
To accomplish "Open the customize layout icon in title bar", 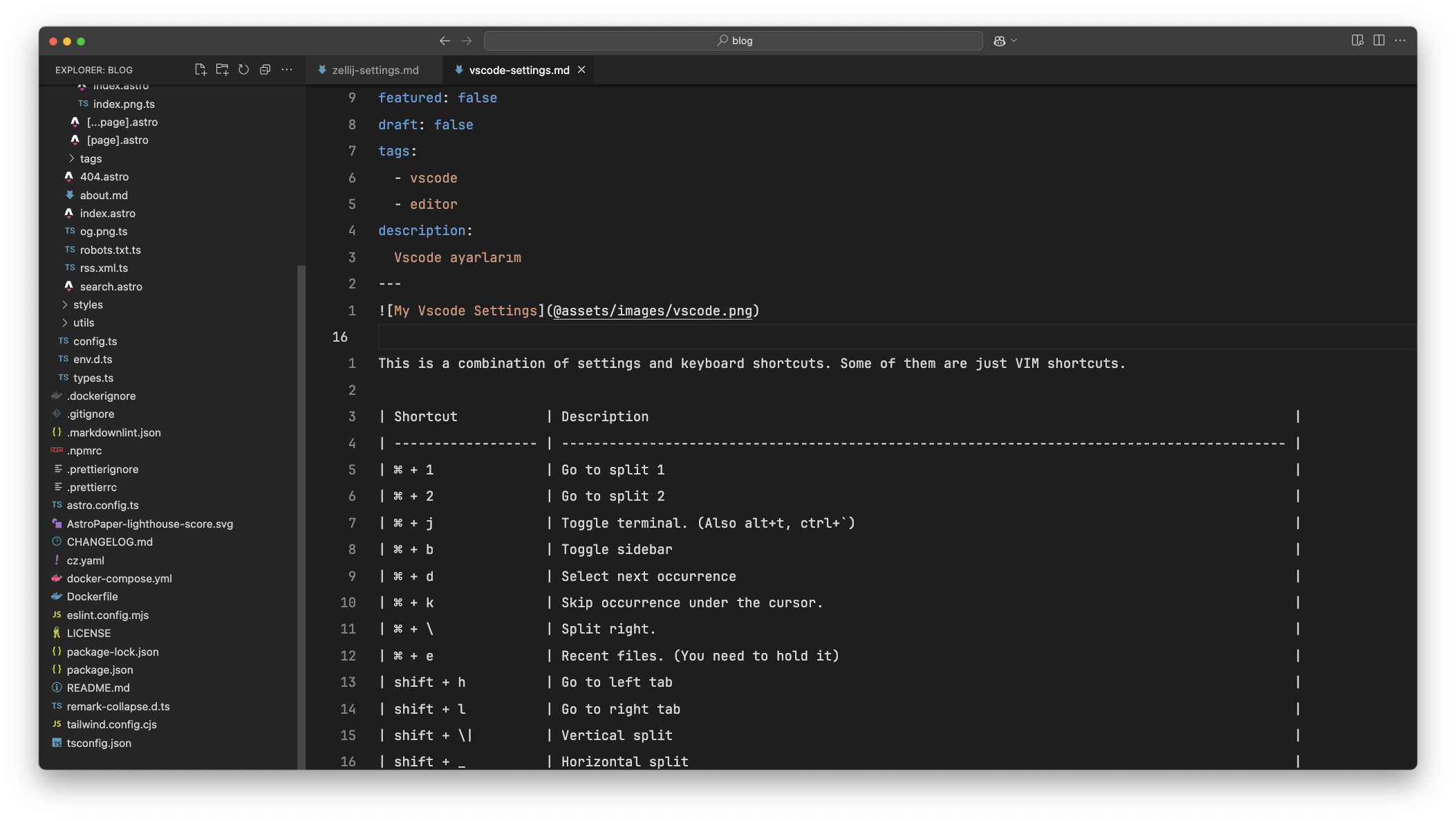I will [1357, 41].
